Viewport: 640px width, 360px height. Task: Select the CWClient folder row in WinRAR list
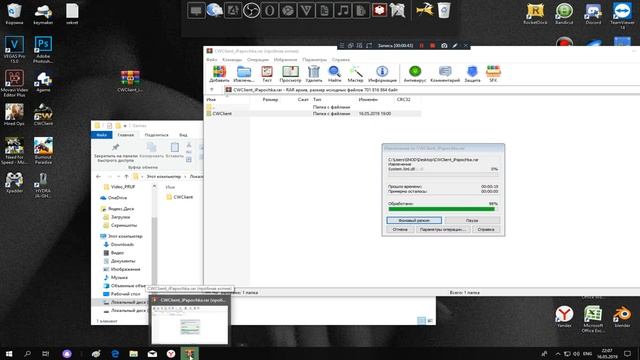tap(313, 113)
